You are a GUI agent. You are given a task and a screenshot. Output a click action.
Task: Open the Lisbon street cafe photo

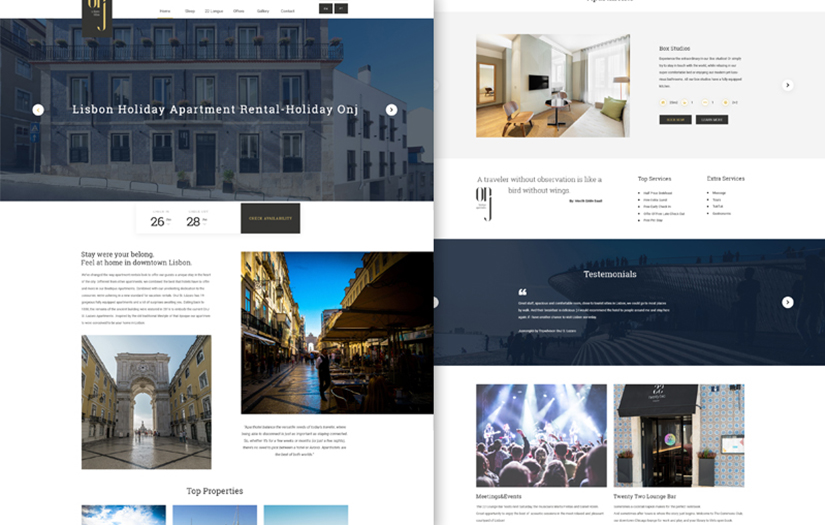(337, 332)
